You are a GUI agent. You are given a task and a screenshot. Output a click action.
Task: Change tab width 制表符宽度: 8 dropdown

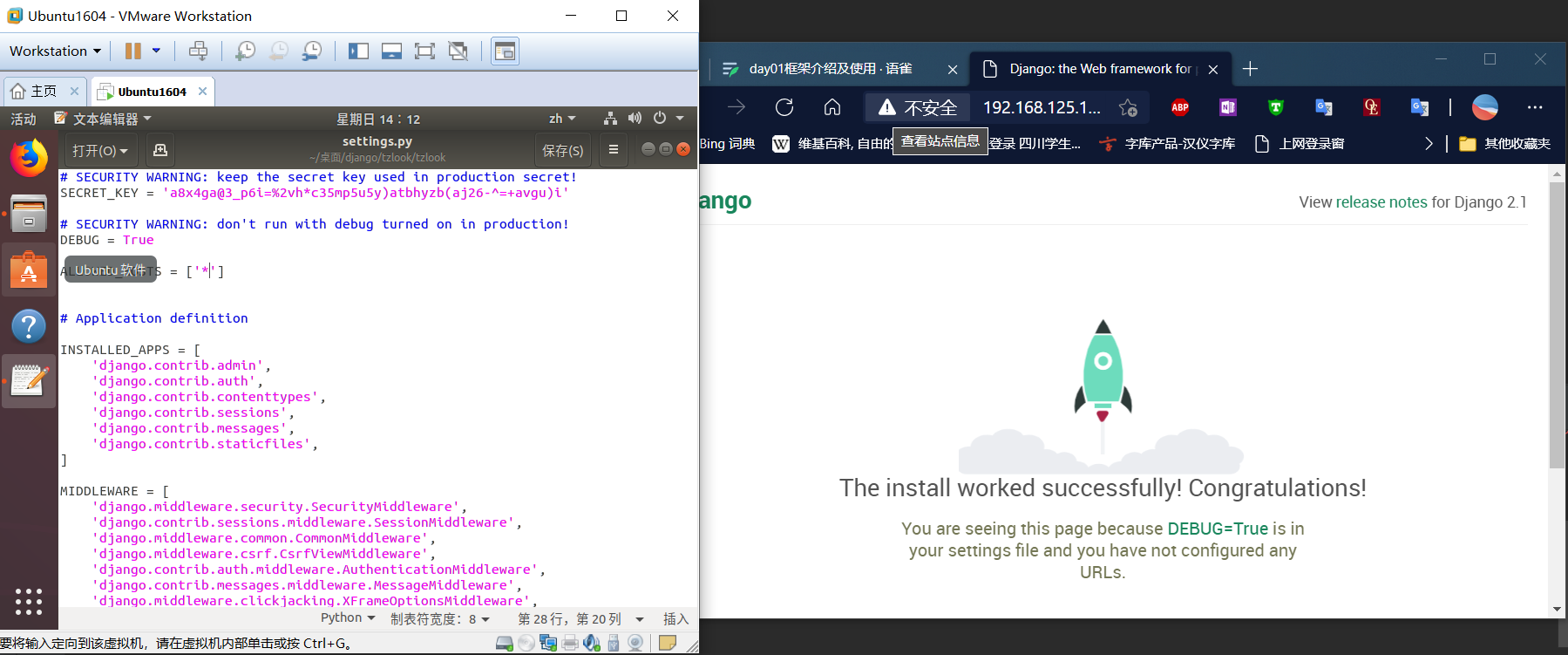point(440,618)
